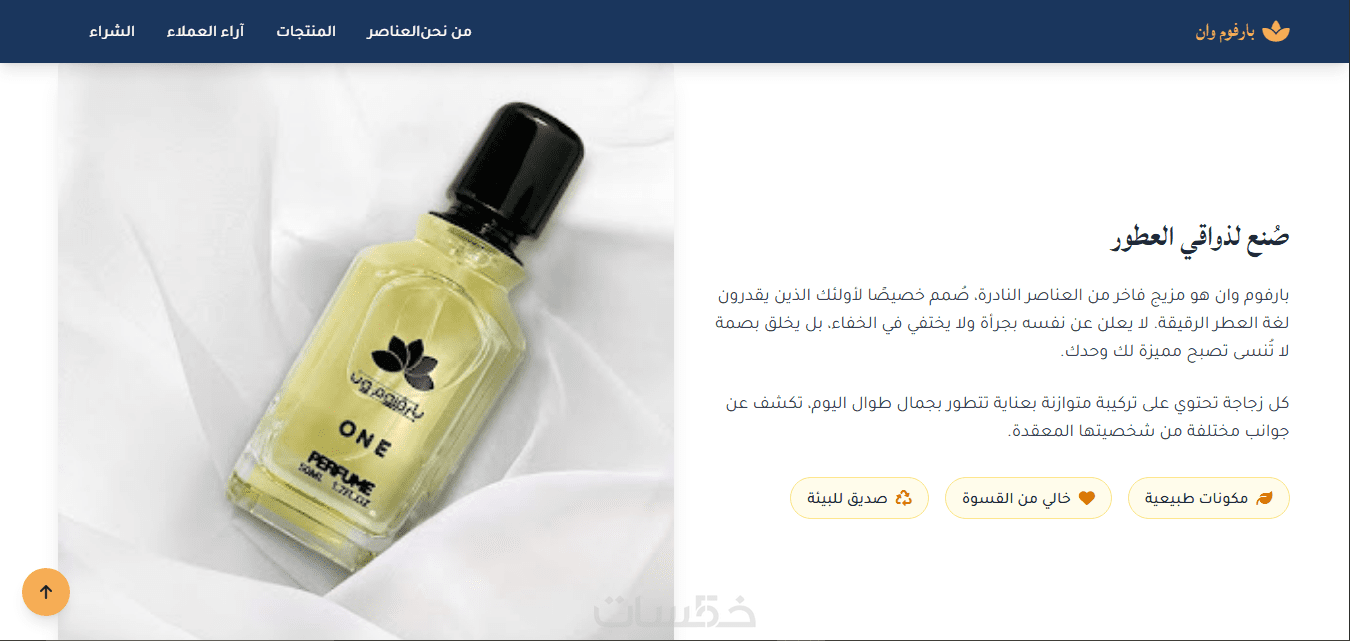The height and width of the screenshot is (641, 1350).
Task: Click the ONE text on the bottle
Action: (365, 439)
